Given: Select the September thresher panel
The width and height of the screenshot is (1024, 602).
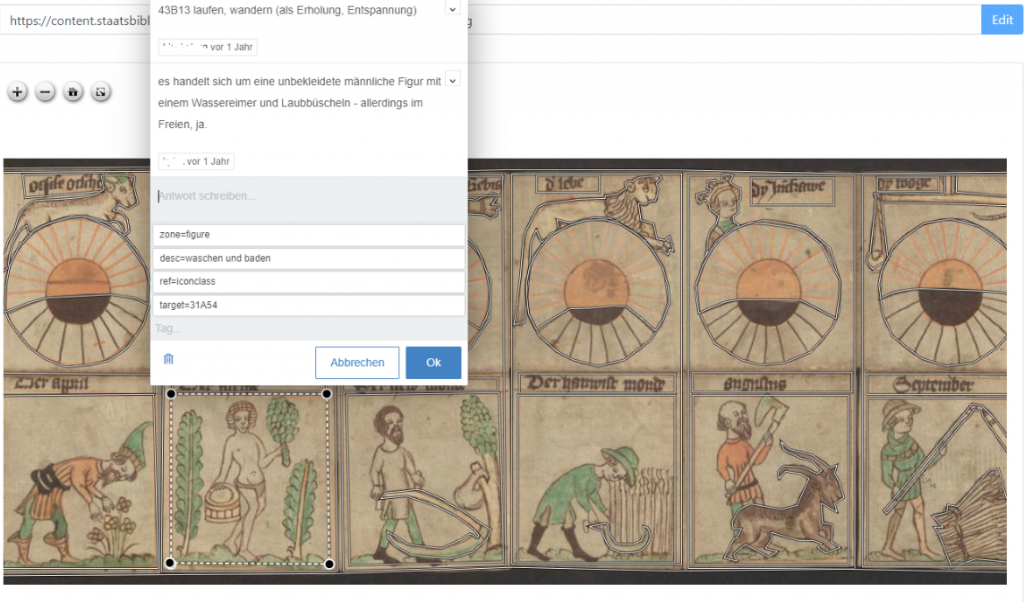Looking at the screenshot, I should click(x=937, y=480).
